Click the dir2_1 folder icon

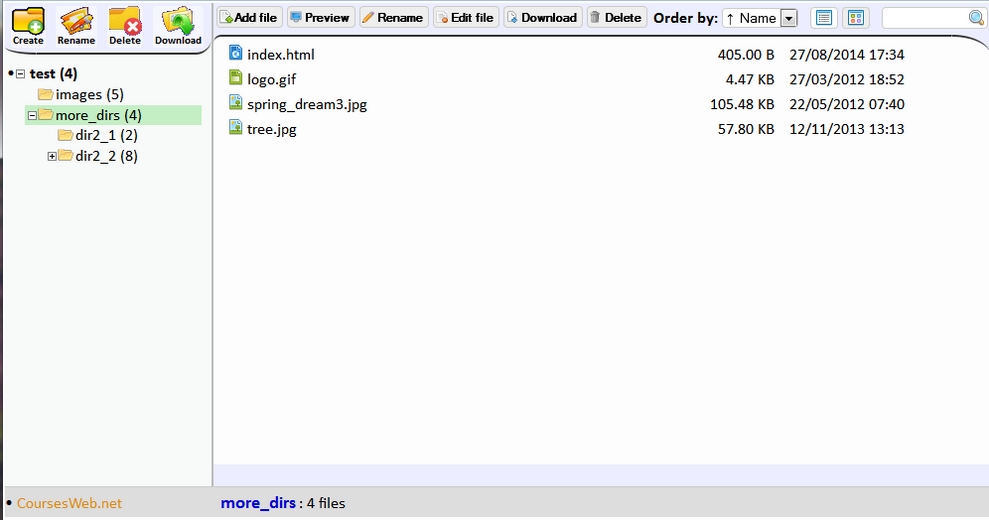coord(66,135)
